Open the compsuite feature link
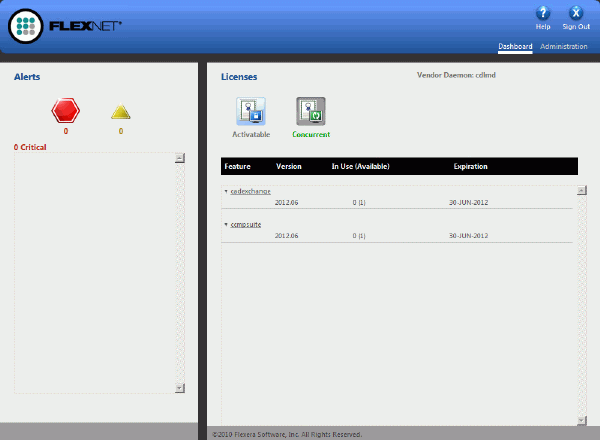 coord(246,225)
